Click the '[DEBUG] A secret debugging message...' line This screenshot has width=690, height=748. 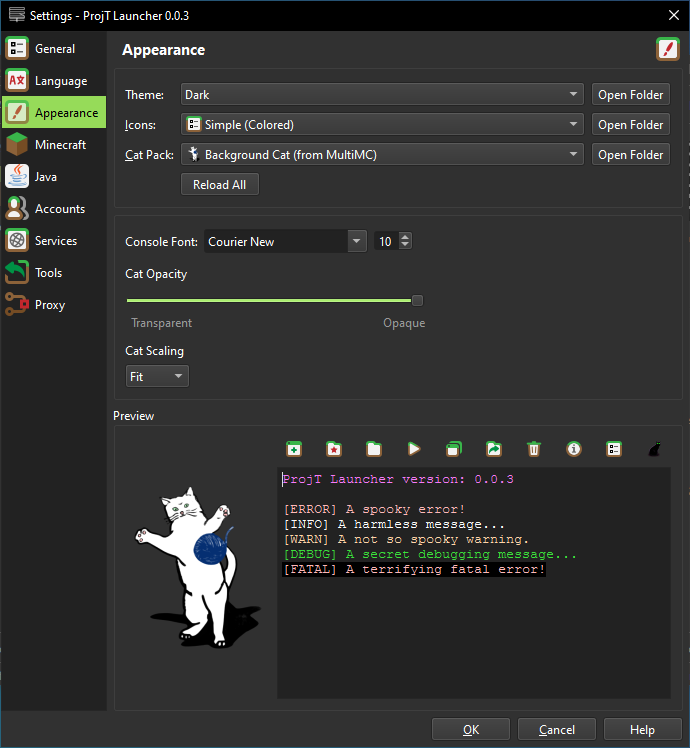pos(430,554)
